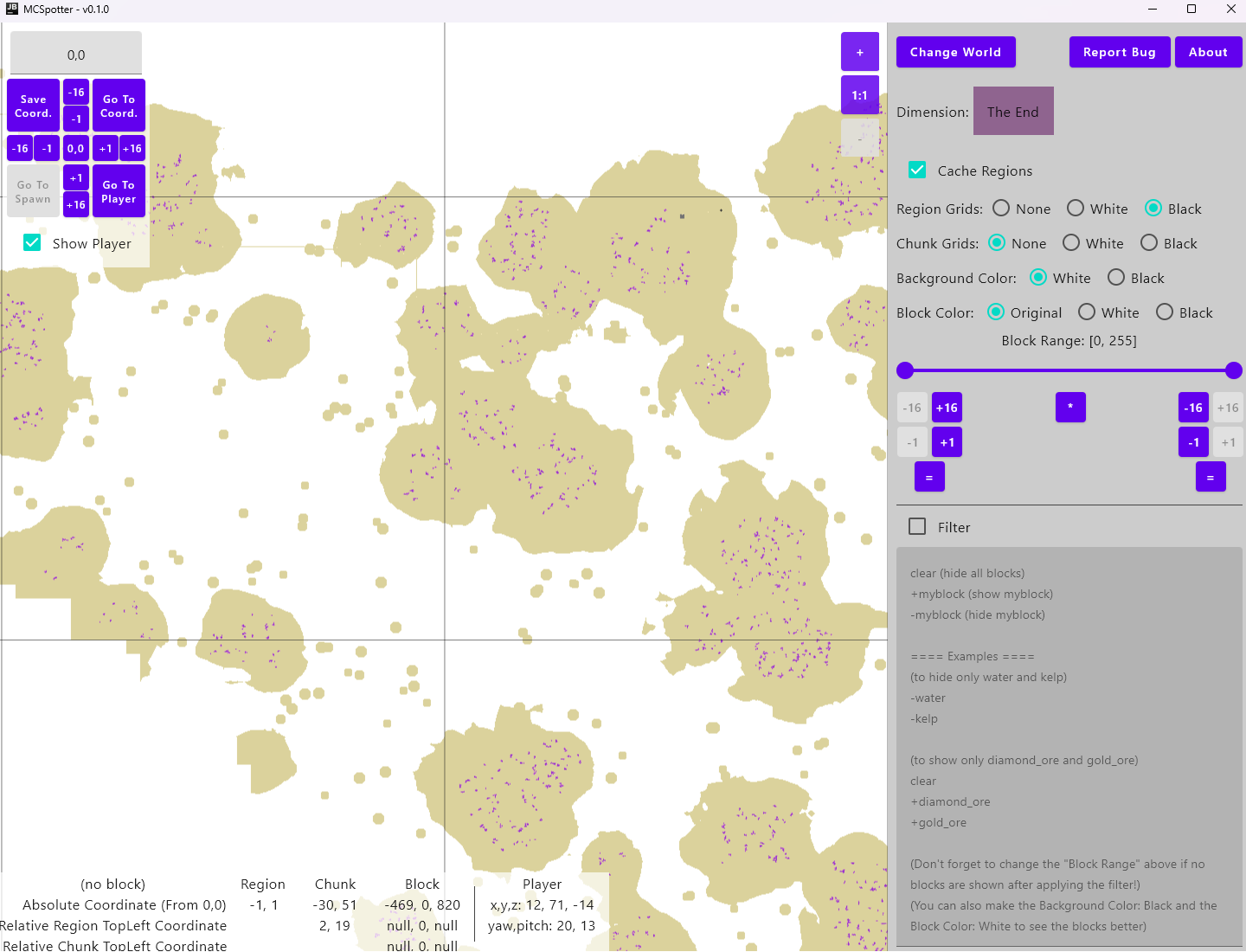This screenshot has width=1246, height=952.
Task: Set Chunk Grids to White
Action: 1071,243
